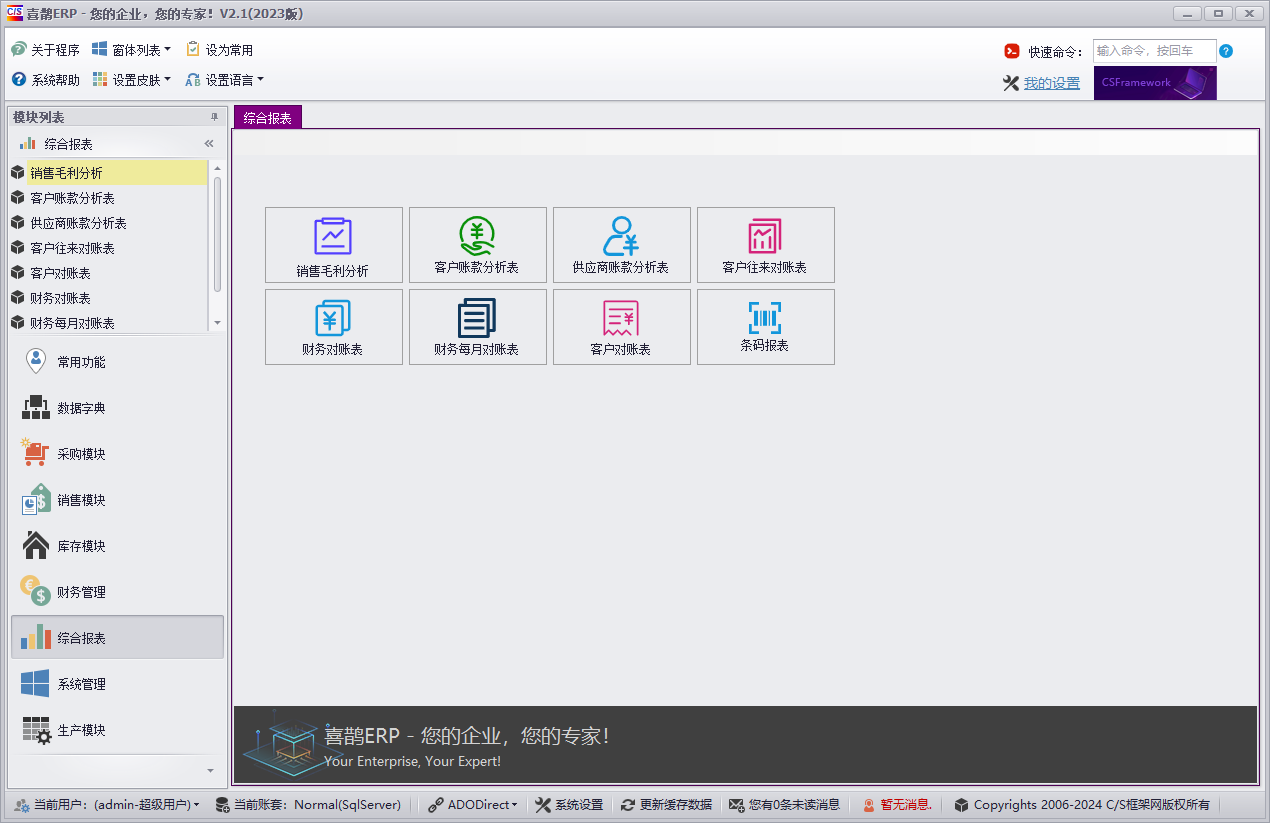Image resolution: width=1270 pixels, height=823 pixels.
Task: Open the 窗体列表 dropdown
Action: tap(131, 50)
